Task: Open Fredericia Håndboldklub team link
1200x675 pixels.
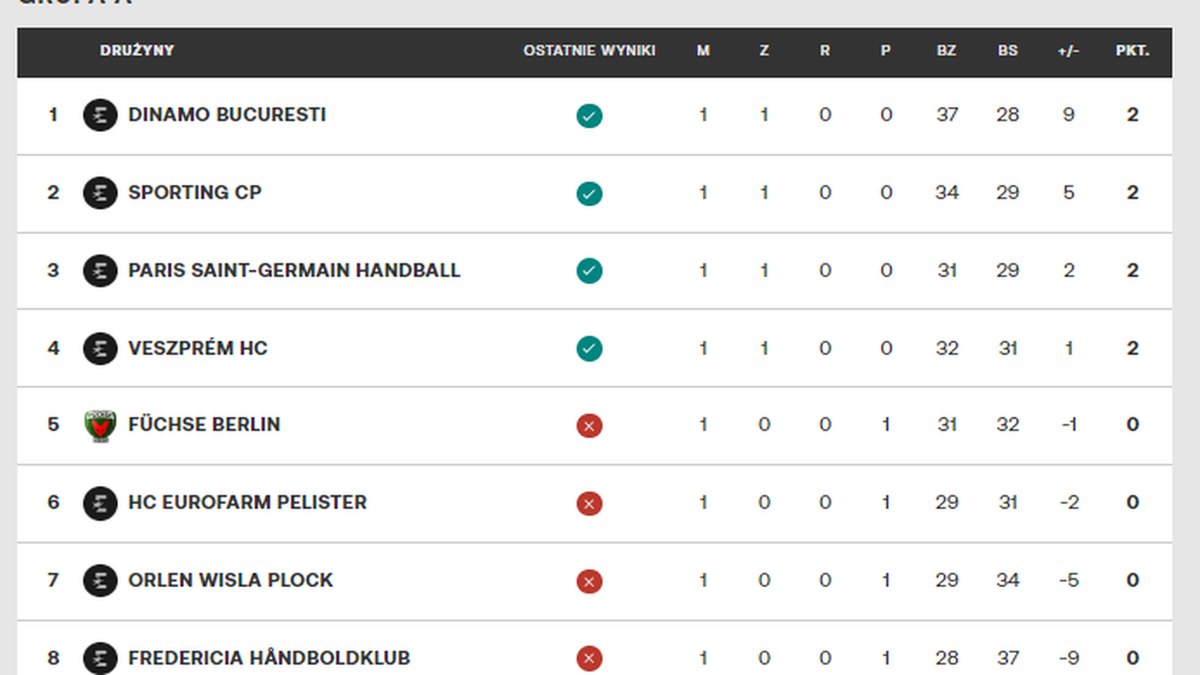Action: [x=269, y=658]
